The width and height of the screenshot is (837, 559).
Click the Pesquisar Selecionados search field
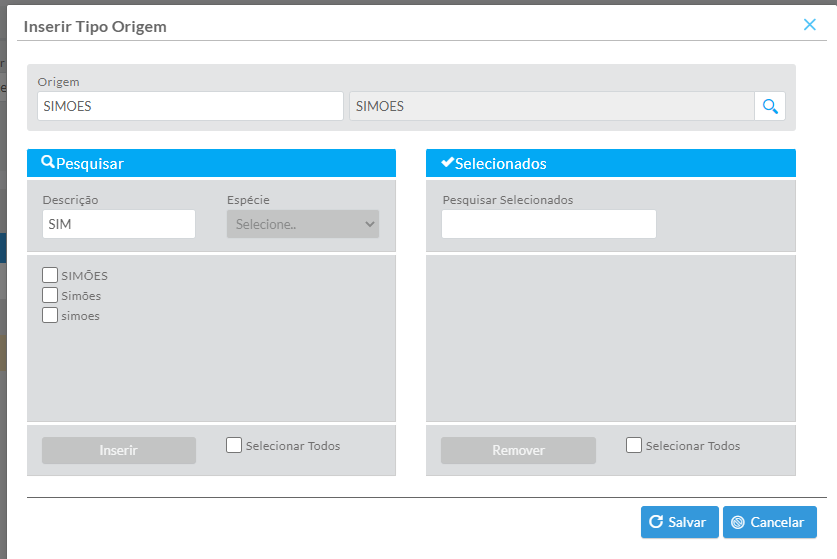pos(549,224)
